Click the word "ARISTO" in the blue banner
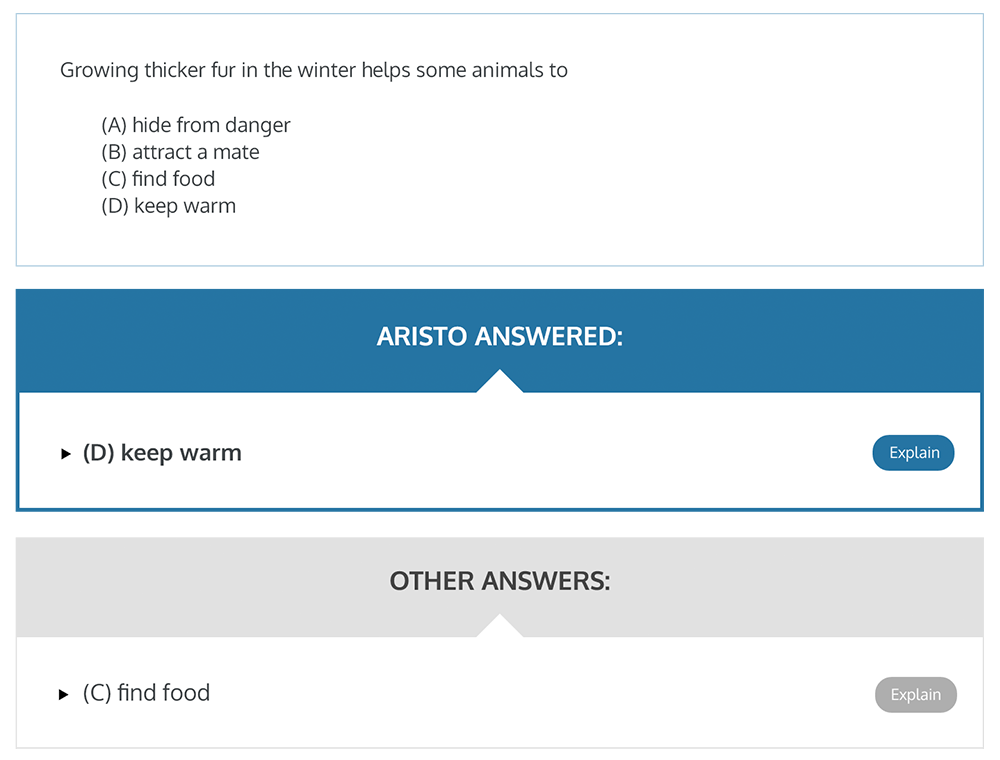The image size is (1000, 760). pyautogui.click(x=422, y=336)
